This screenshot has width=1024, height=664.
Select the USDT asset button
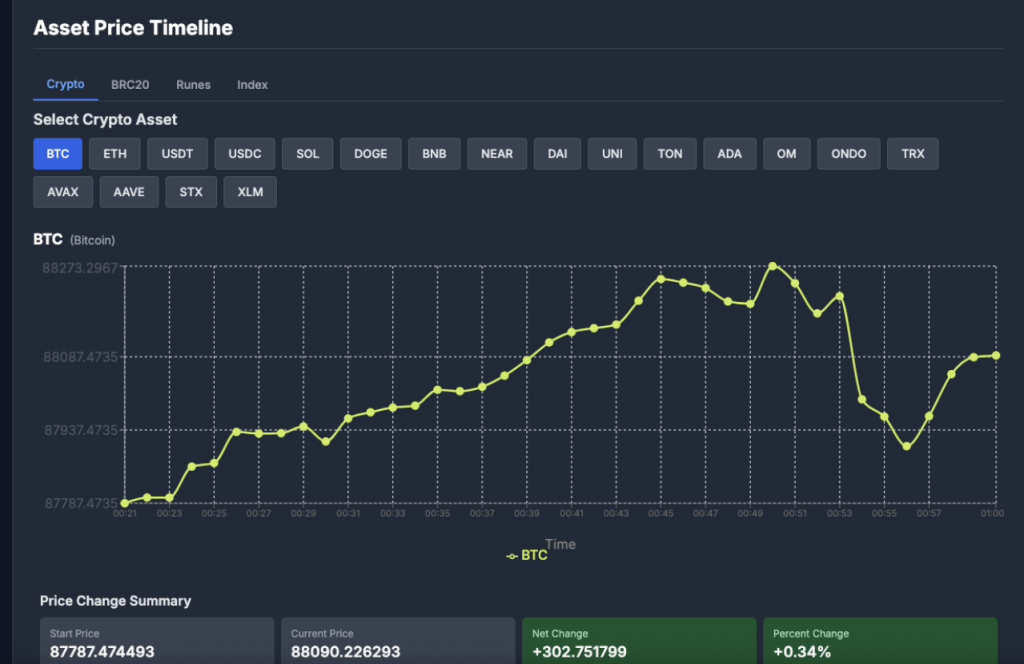point(177,154)
